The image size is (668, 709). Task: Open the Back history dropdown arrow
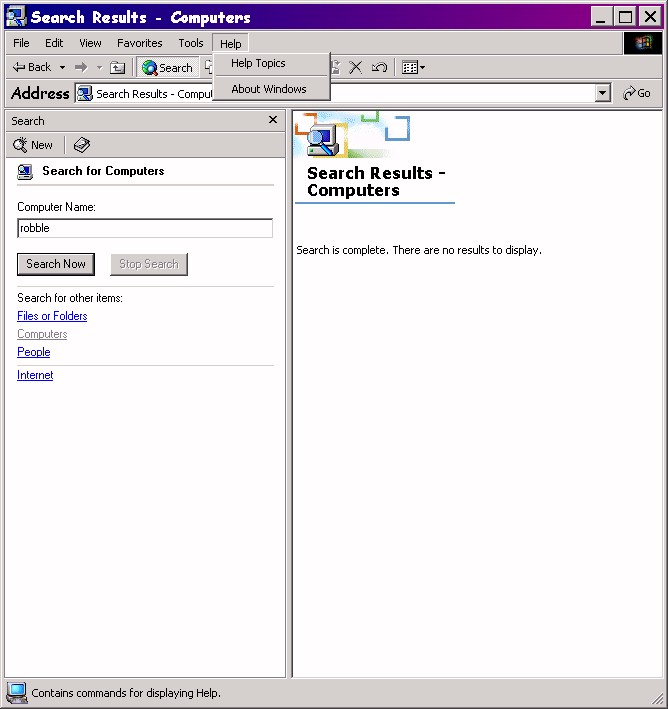tap(62, 67)
